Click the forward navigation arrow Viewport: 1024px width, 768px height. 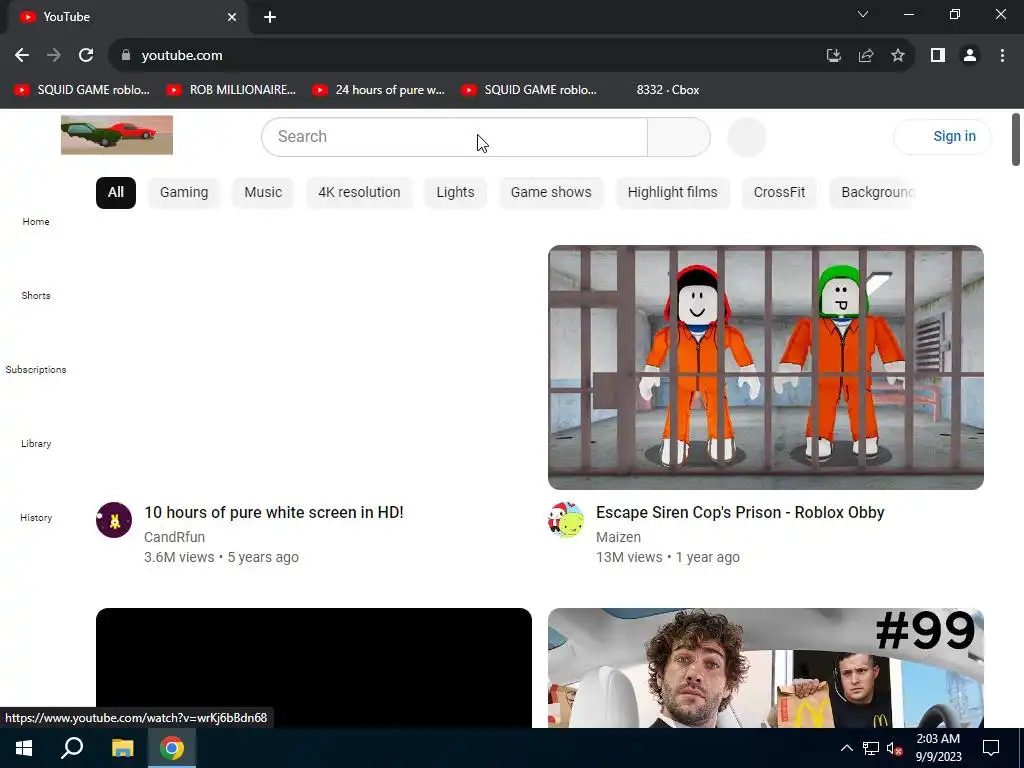point(54,56)
